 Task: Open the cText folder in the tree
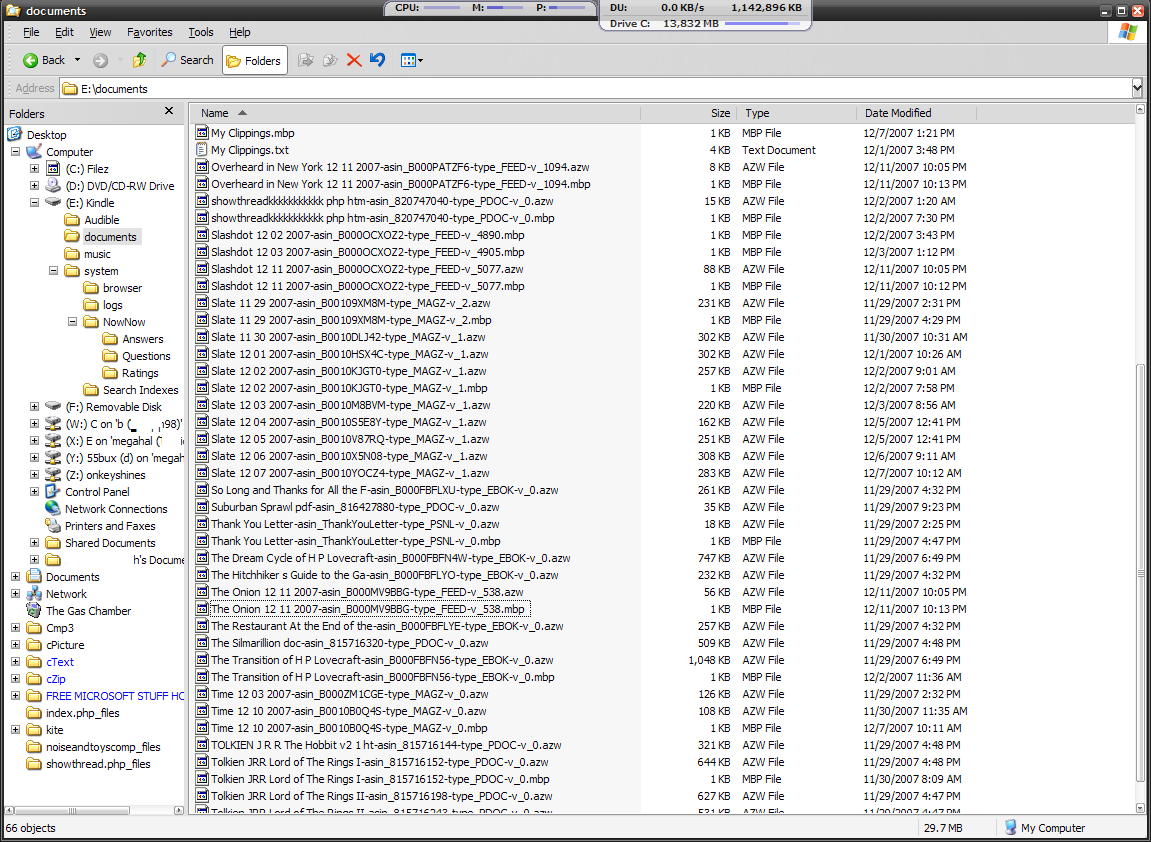click(59, 661)
